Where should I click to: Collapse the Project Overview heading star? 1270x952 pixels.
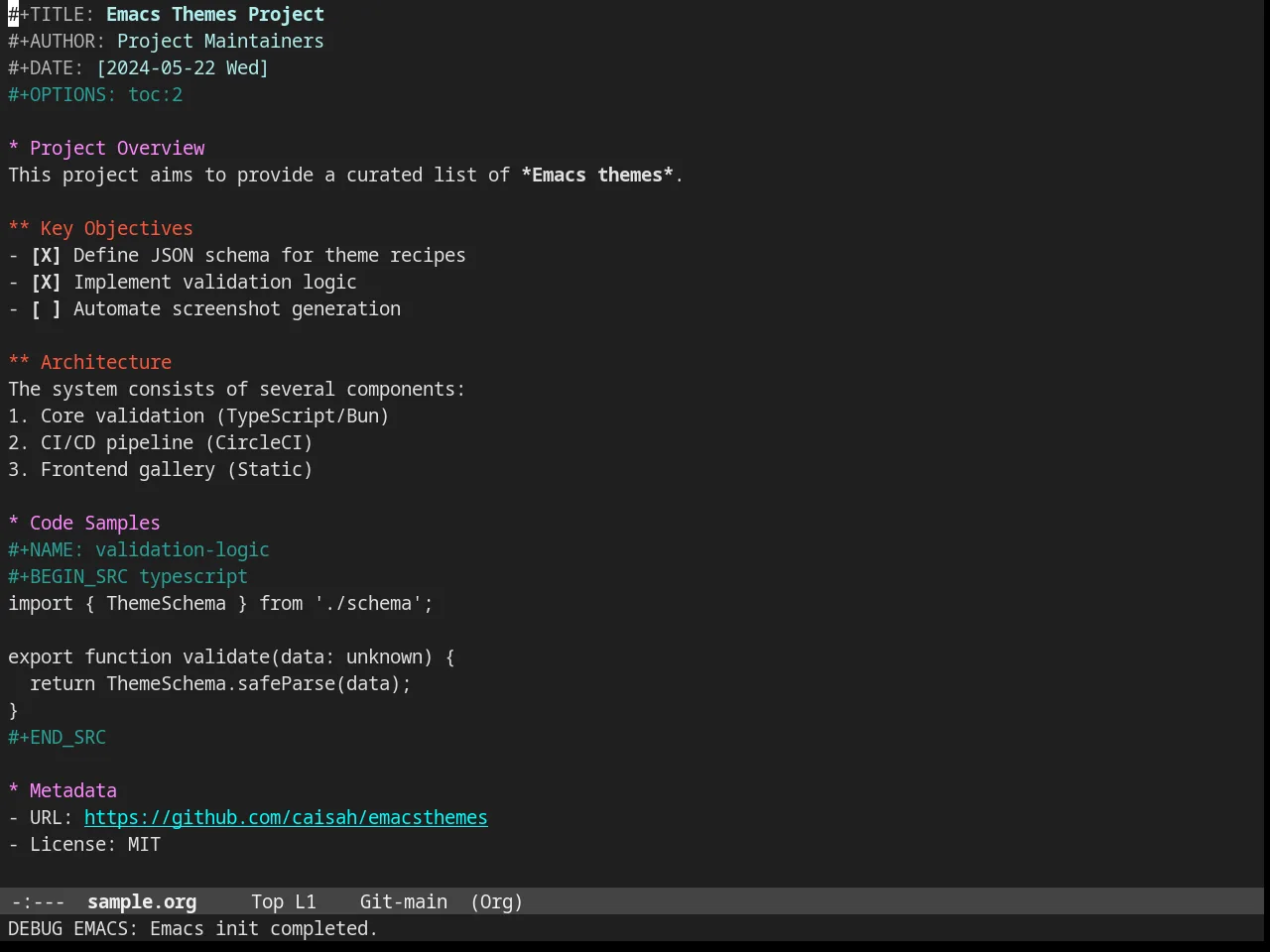pyautogui.click(x=14, y=148)
